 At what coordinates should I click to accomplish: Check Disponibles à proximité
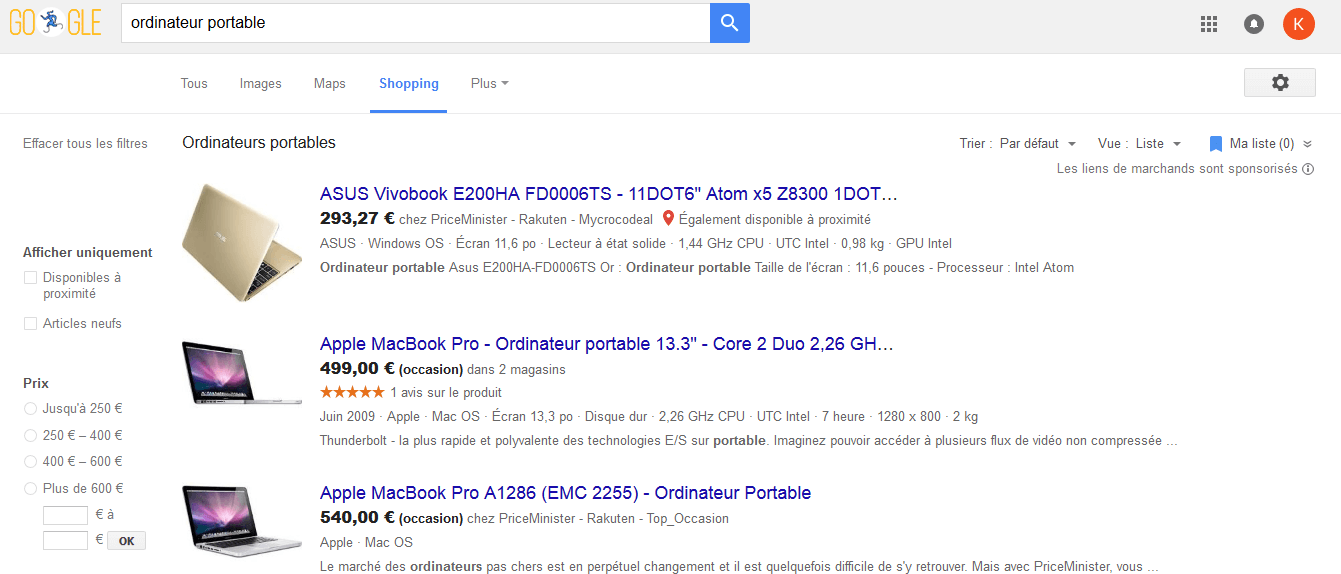coord(30,278)
